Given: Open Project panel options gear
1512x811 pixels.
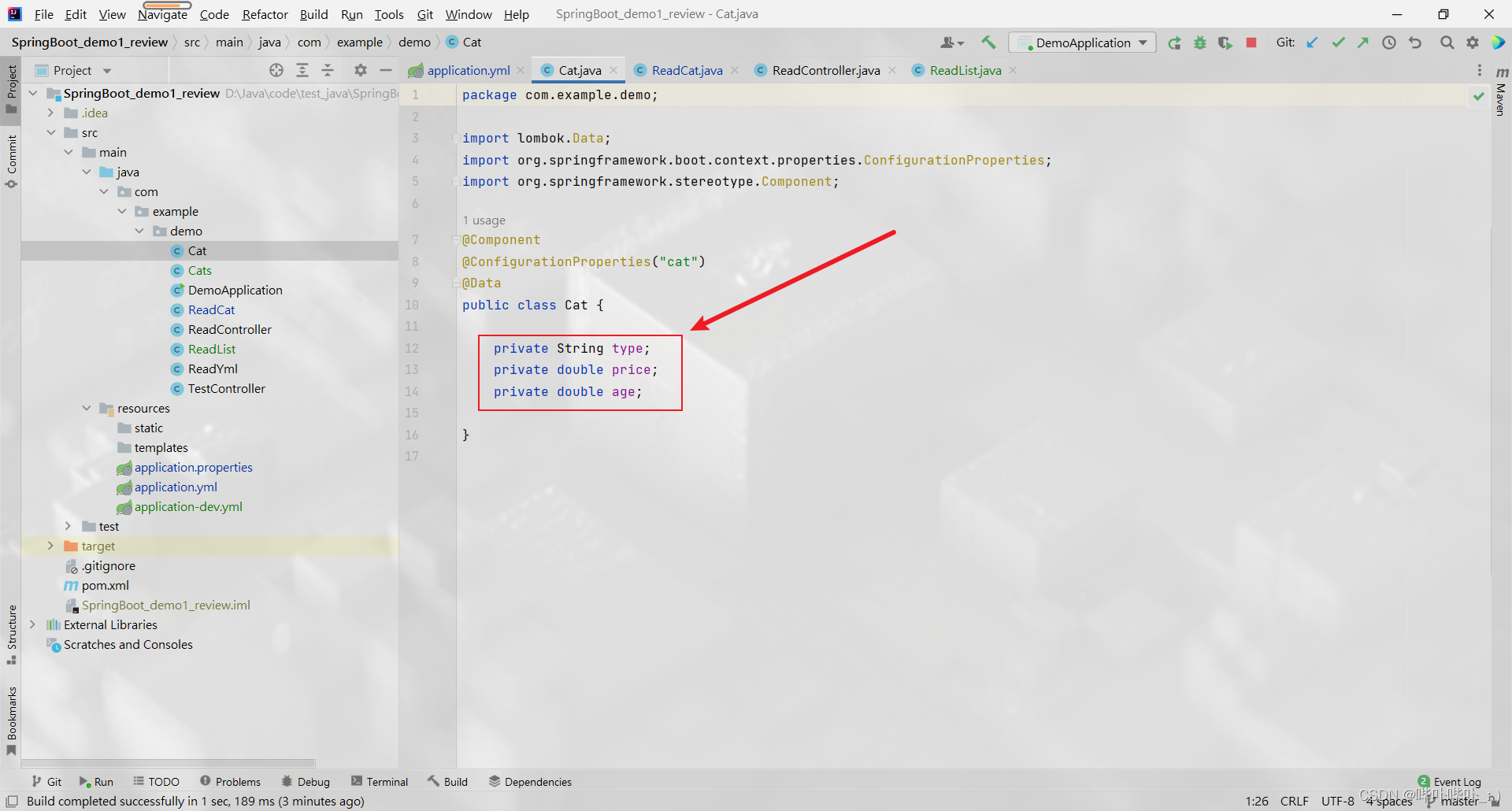Looking at the screenshot, I should tap(361, 70).
